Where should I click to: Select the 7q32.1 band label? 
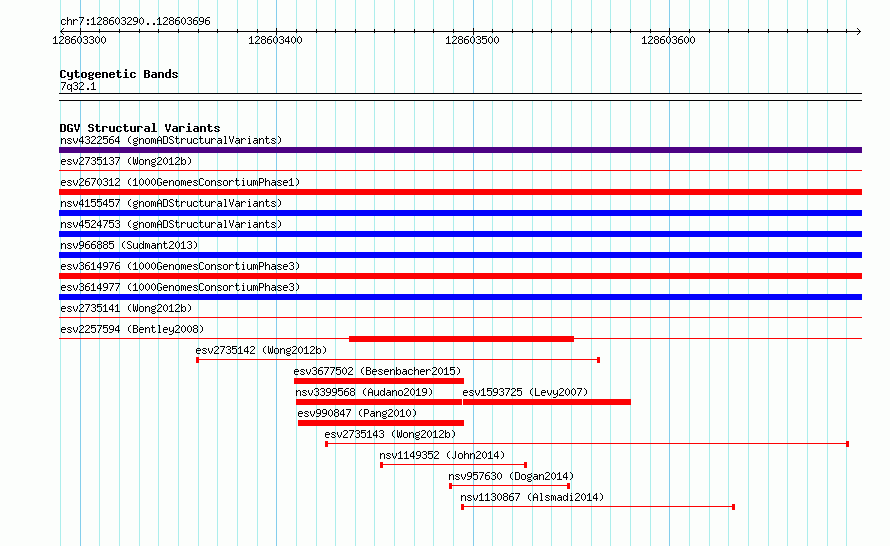click(x=78, y=86)
